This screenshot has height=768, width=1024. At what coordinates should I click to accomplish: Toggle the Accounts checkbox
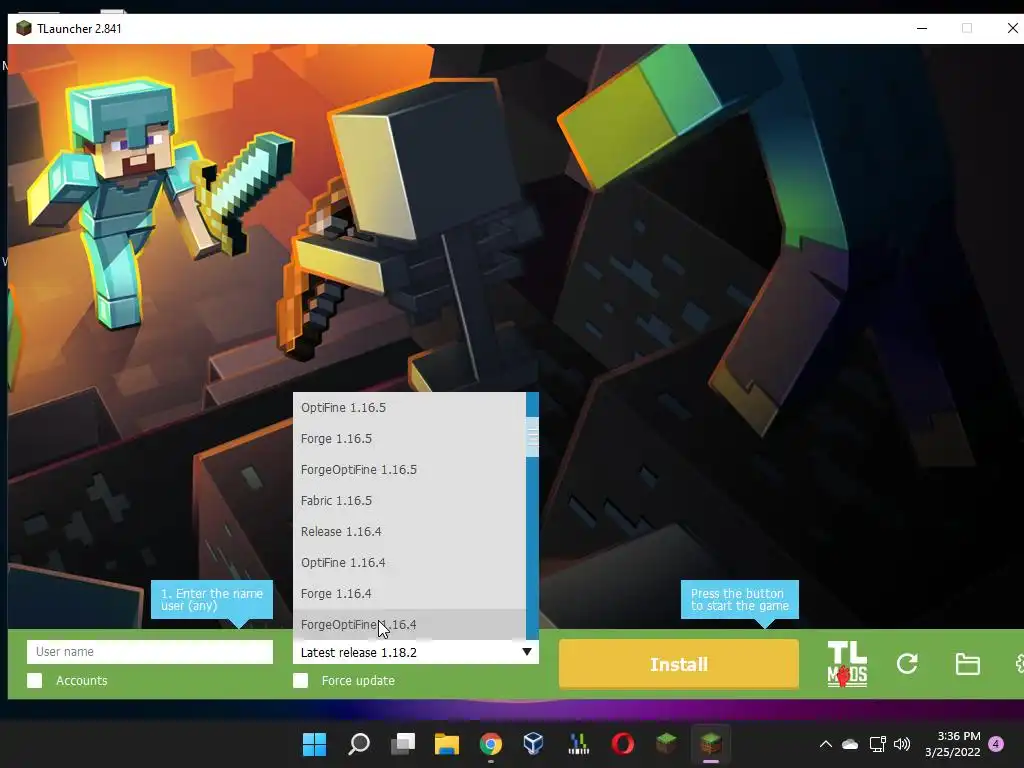coord(35,680)
